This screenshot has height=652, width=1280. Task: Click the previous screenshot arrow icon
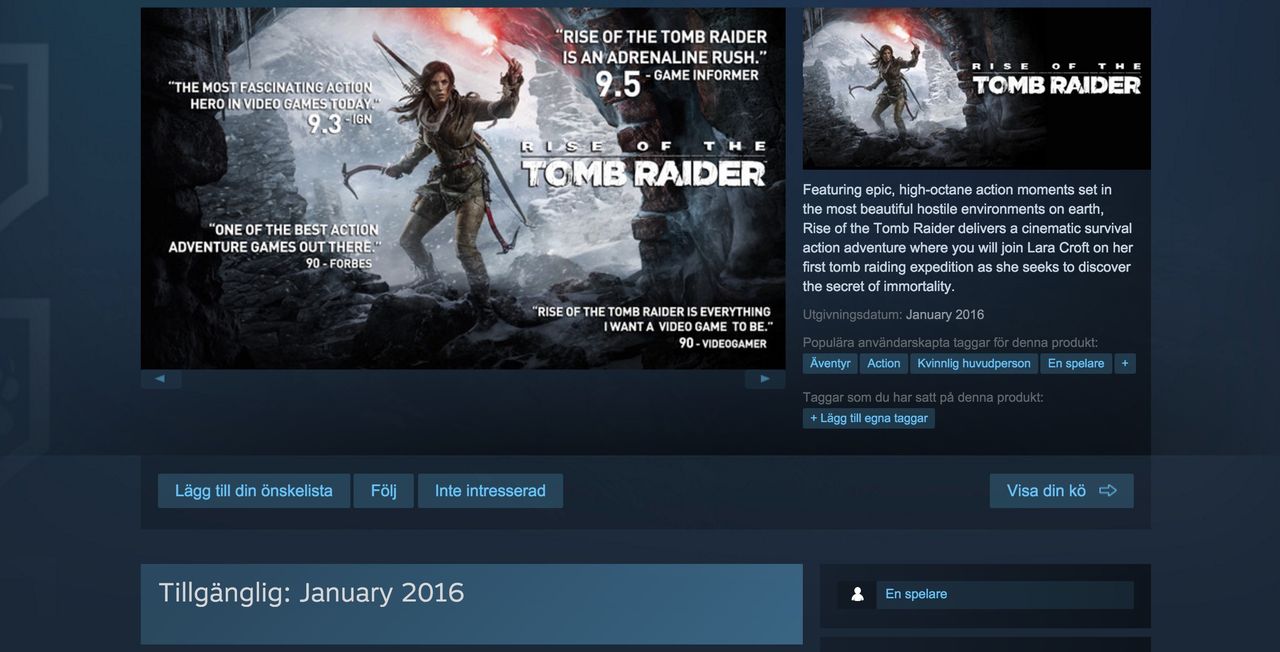158,378
